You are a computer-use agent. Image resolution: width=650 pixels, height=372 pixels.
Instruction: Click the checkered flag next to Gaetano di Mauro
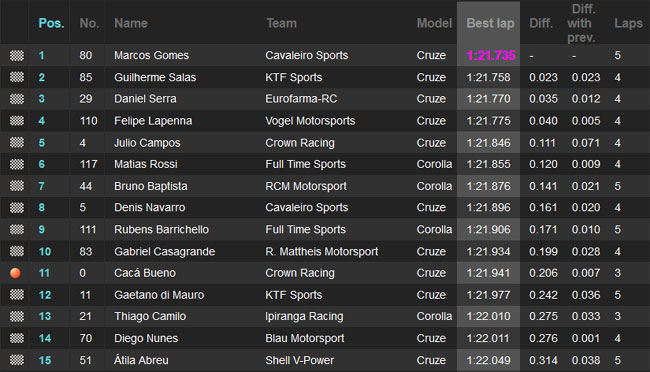click(17, 295)
